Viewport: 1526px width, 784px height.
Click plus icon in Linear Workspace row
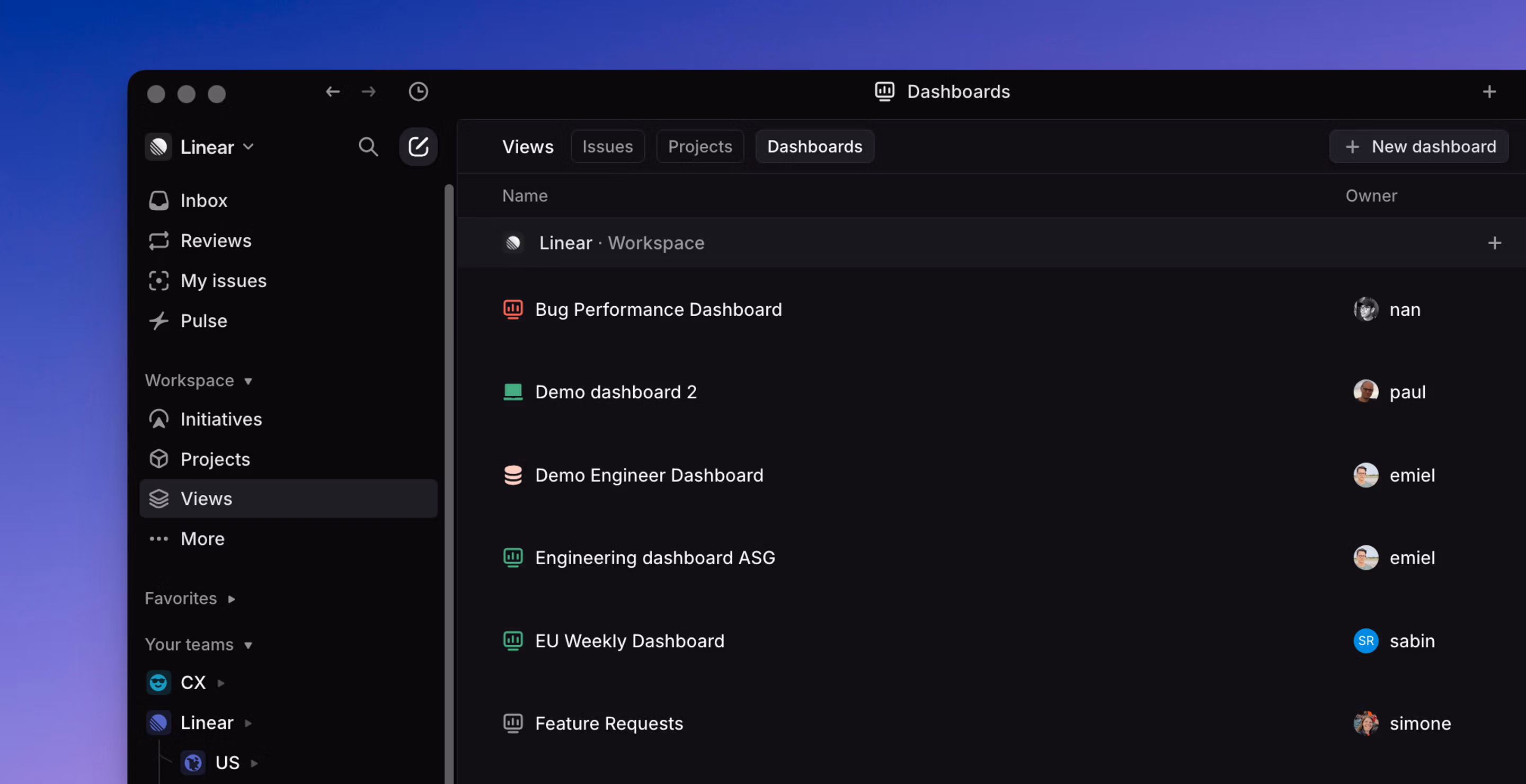[1494, 243]
